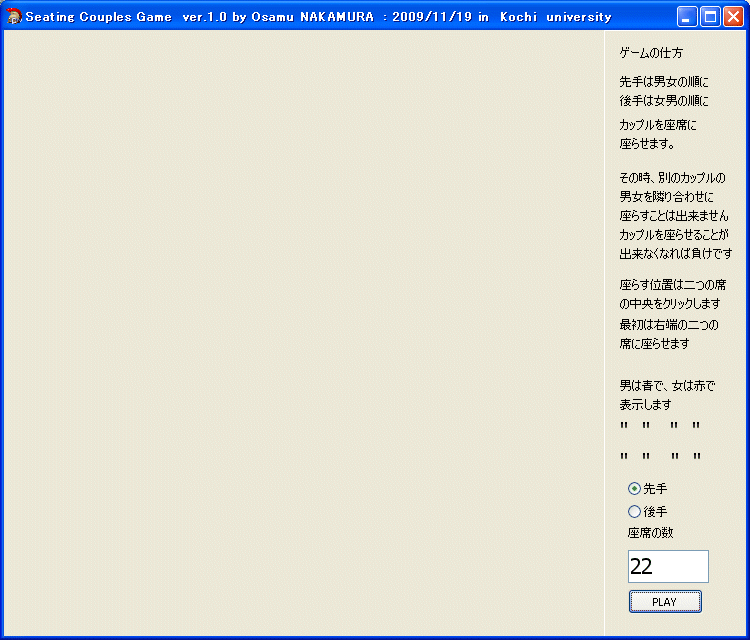750x640 pixels.
Task: Click the seat count field showing 22
Action: pos(668,566)
